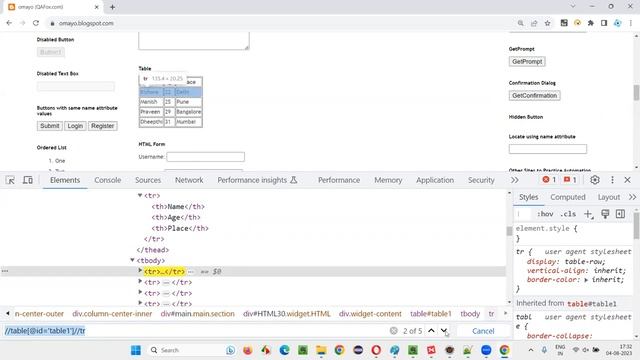
Task: Toggle the .cls class editor
Action: (x=568, y=214)
